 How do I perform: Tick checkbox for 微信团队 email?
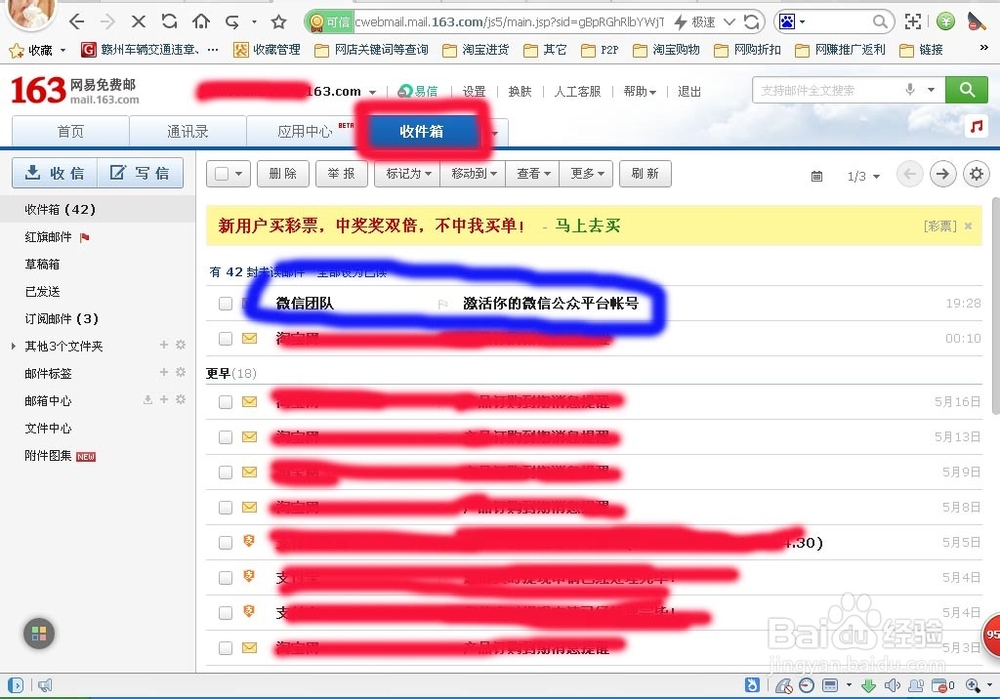225,303
